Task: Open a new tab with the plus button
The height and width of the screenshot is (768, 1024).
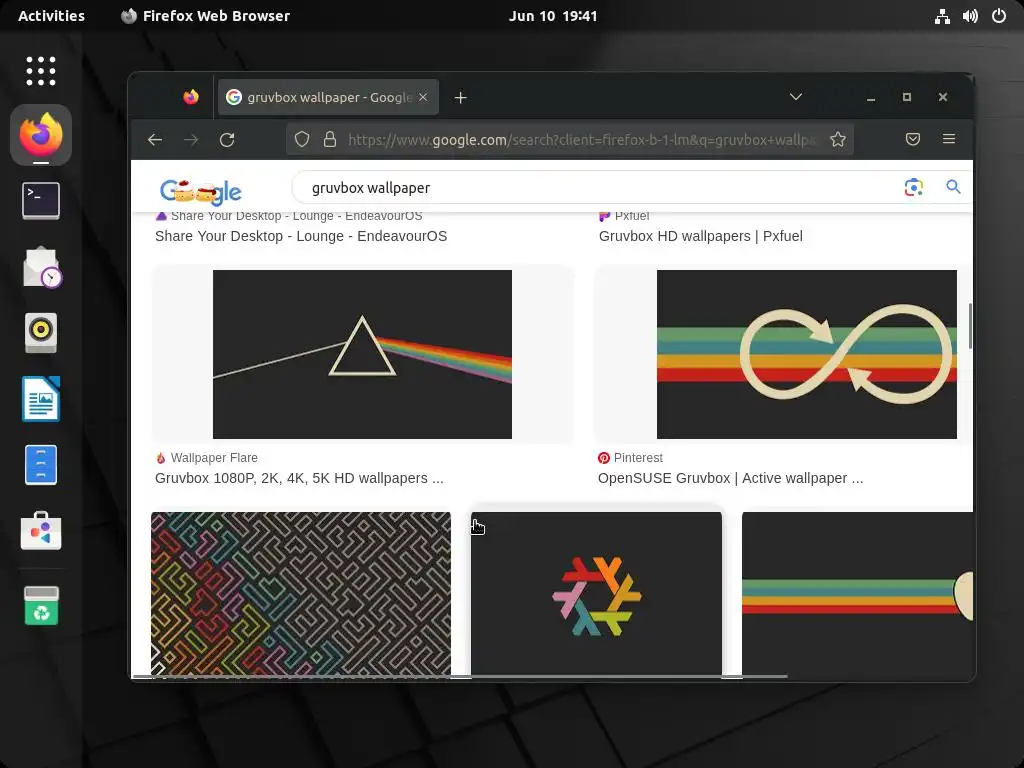Action: pos(460,97)
